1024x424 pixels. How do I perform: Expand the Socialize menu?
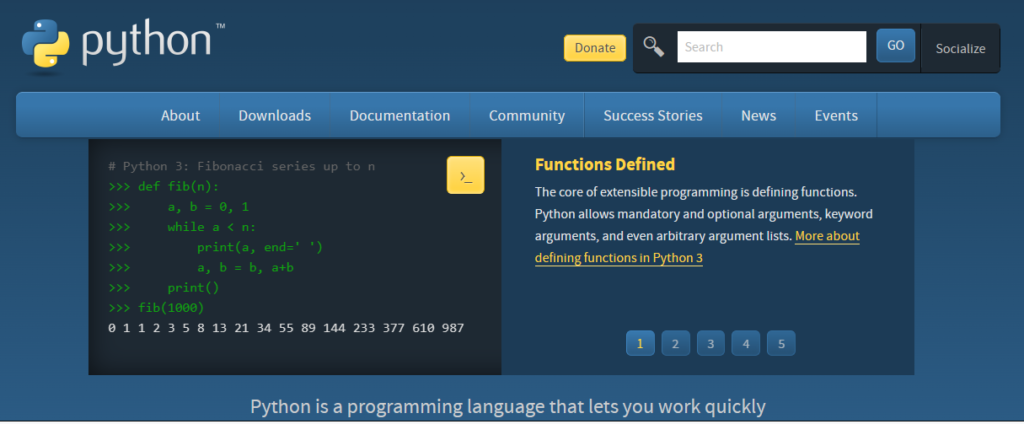pyautogui.click(x=960, y=48)
